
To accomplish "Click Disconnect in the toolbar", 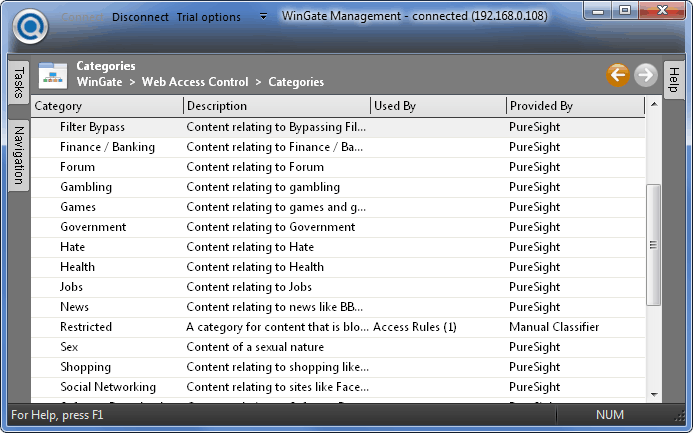I will click(x=140, y=17).
